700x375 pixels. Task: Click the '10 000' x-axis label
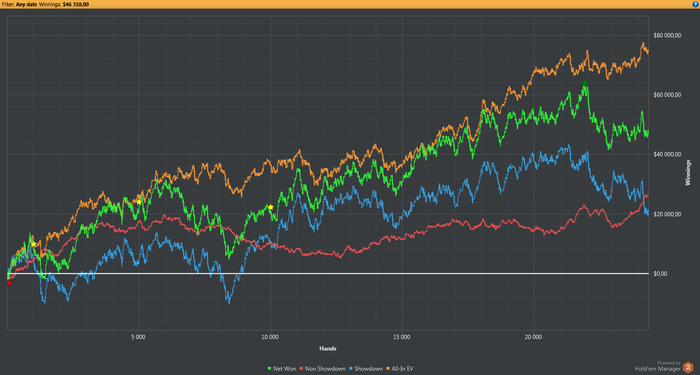click(270, 337)
